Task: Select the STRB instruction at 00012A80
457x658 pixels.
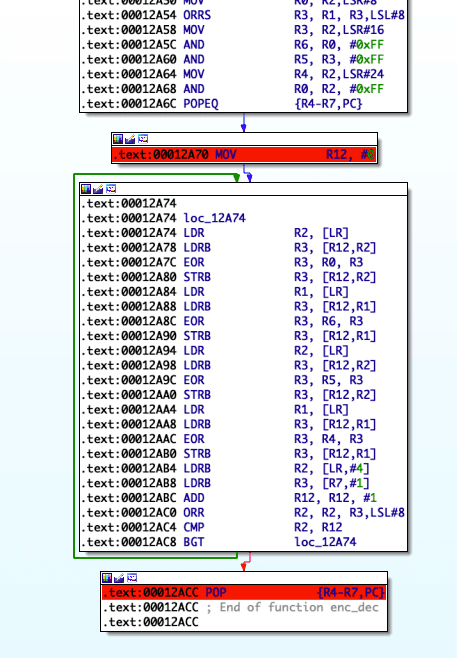Action: pos(229,277)
